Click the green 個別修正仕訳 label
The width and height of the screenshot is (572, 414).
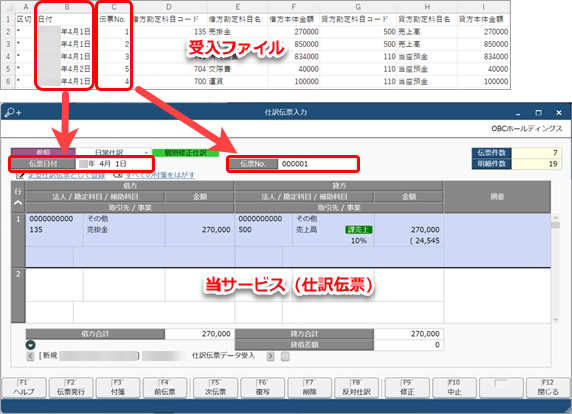(185, 152)
